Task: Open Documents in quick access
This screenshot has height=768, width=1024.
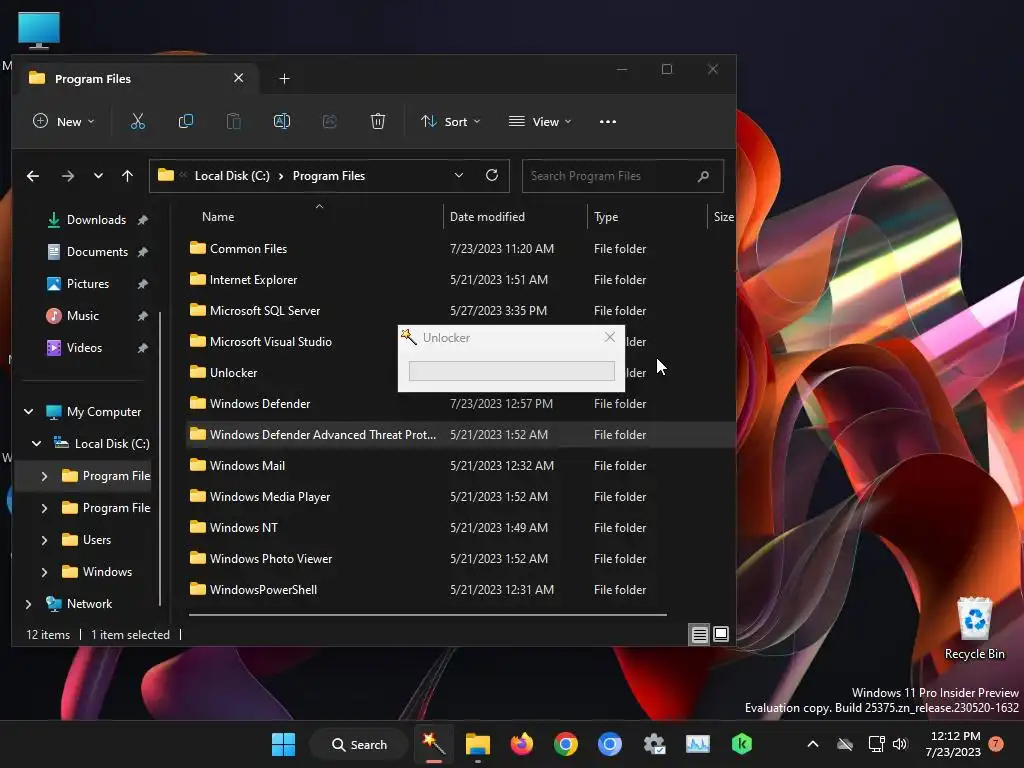Action: [97, 252]
